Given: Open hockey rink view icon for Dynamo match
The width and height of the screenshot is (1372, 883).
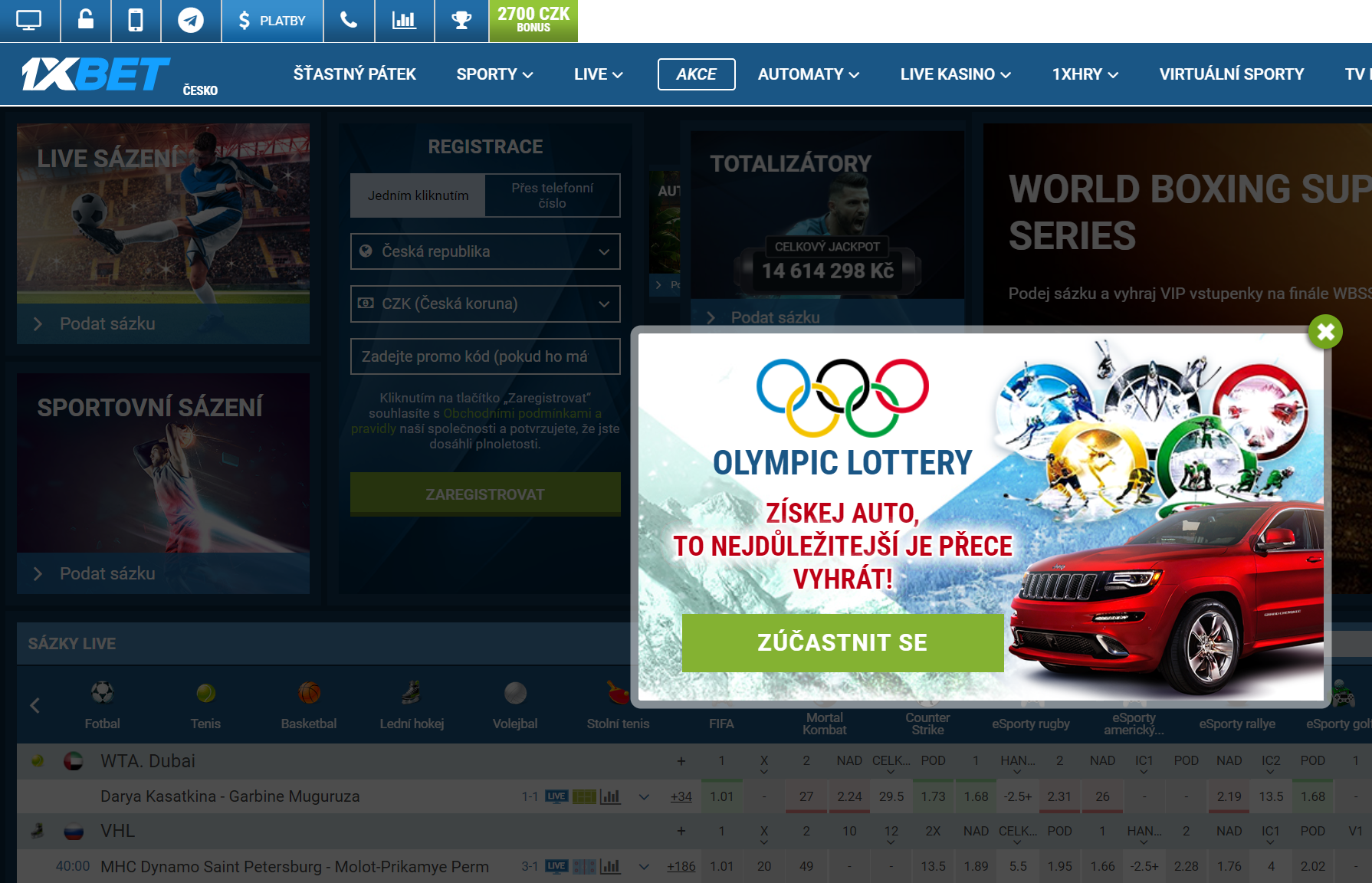Looking at the screenshot, I should coord(584,866).
